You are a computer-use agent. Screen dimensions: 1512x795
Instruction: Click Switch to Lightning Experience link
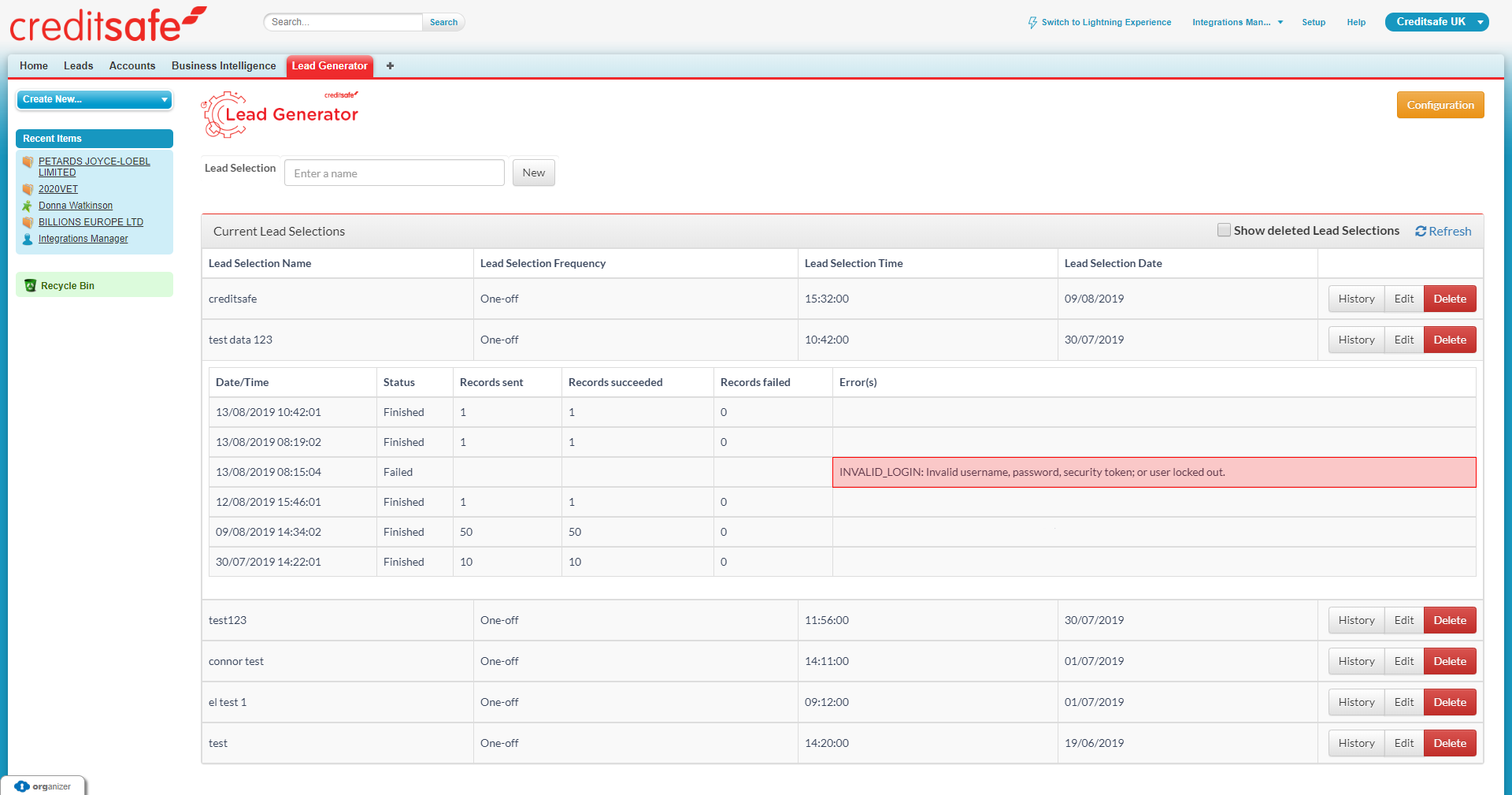point(1106,23)
